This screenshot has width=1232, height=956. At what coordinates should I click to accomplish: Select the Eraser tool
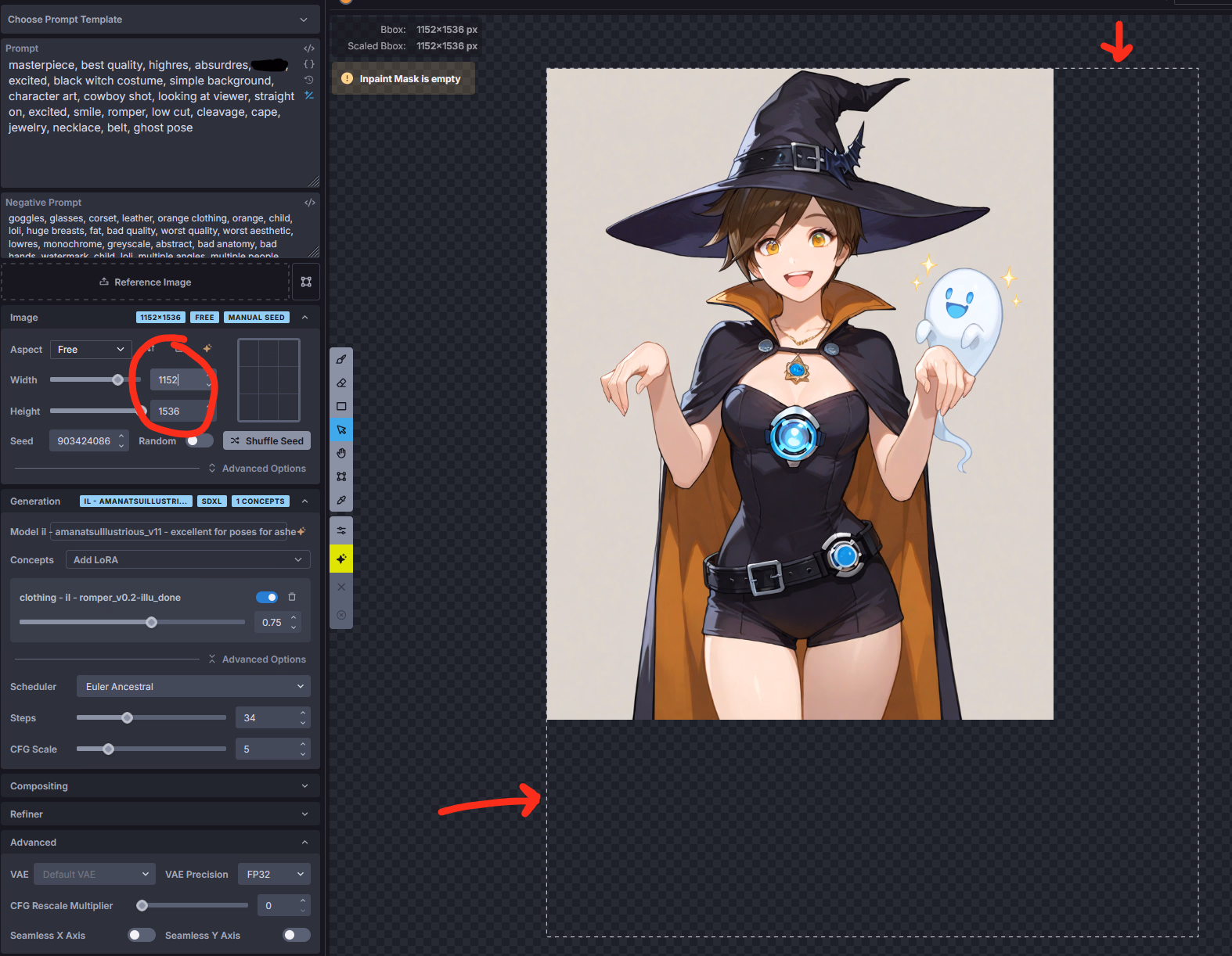341,383
